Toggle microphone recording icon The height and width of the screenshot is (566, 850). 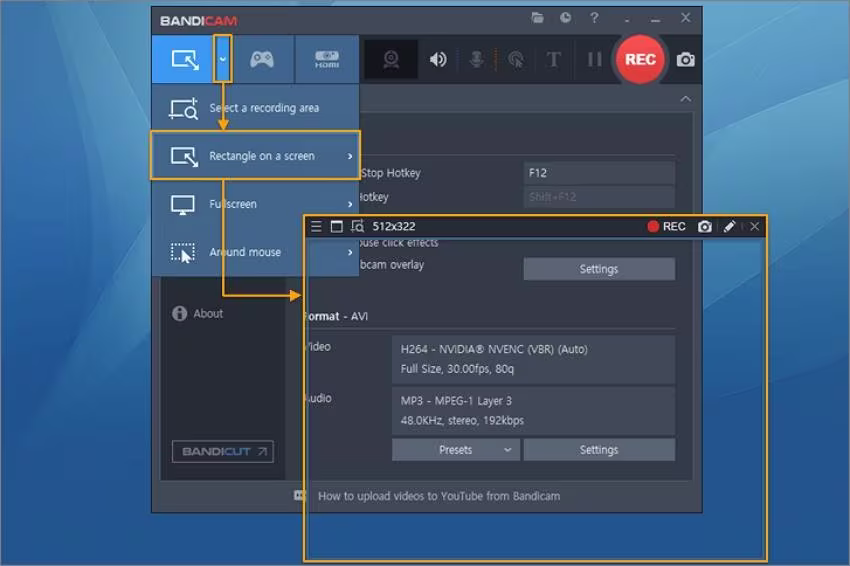click(476, 59)
